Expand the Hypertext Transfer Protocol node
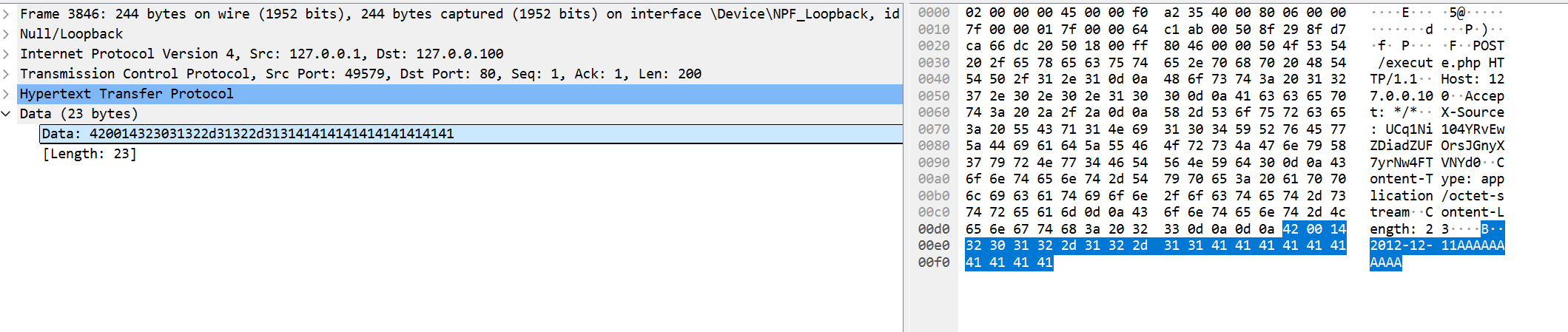Screen dimensions: 1568x332 6,94
